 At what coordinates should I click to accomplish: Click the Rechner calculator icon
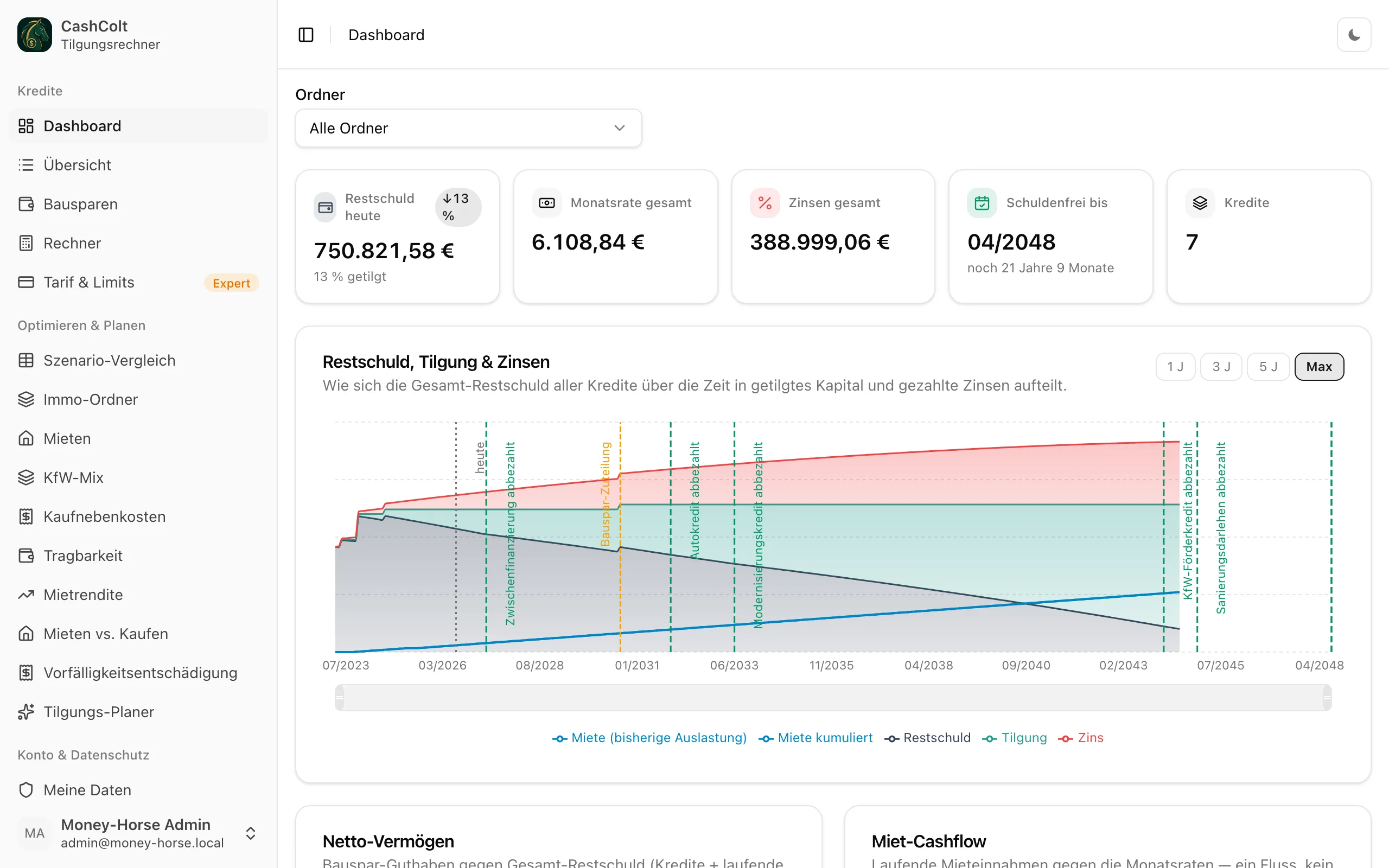click(26, 243)
